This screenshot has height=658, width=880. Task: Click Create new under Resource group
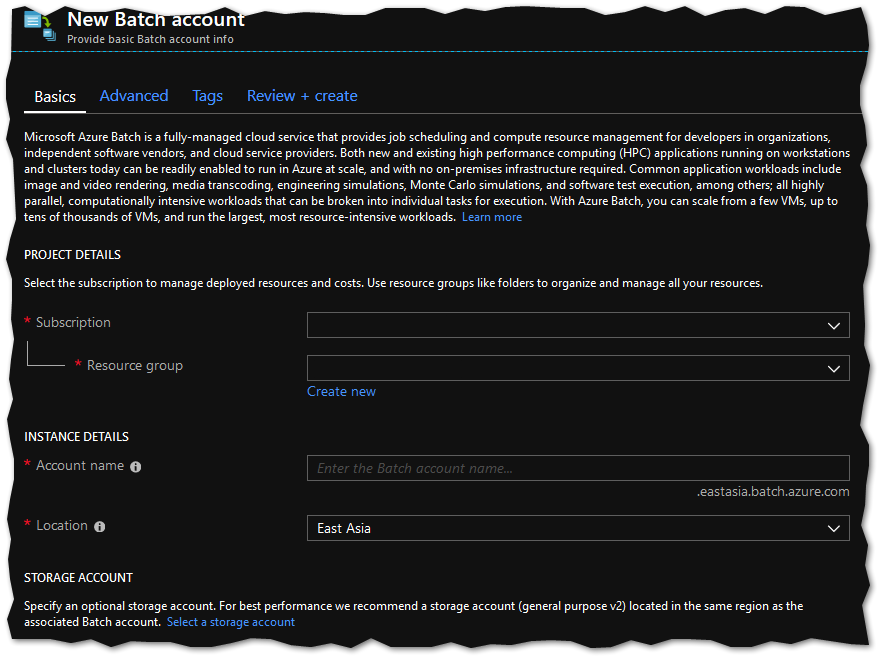341,392
